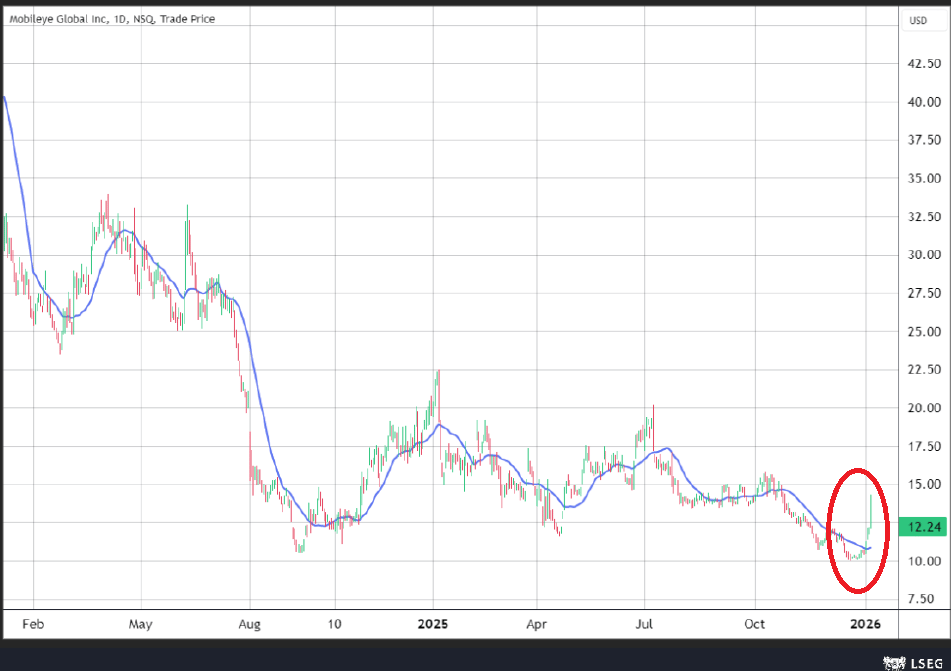Click the 2026 label on the time axis
Viewport: 951px width, 671px height.
865,624
